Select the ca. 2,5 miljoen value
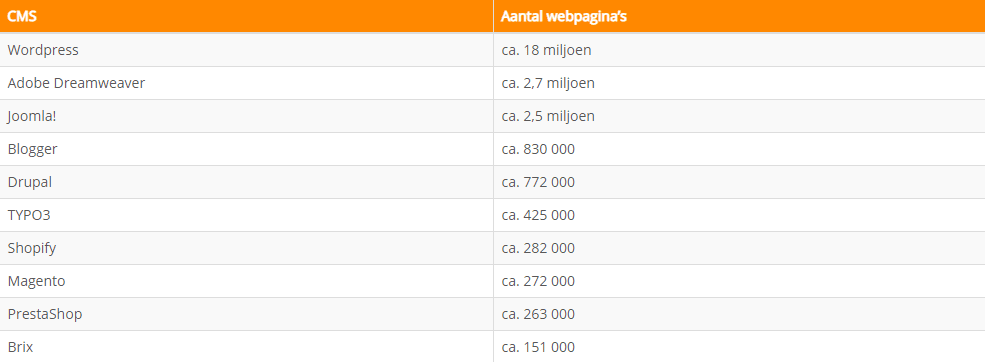Image resolution: width=985 pixels, height=362 pixels. pos(548,116)
